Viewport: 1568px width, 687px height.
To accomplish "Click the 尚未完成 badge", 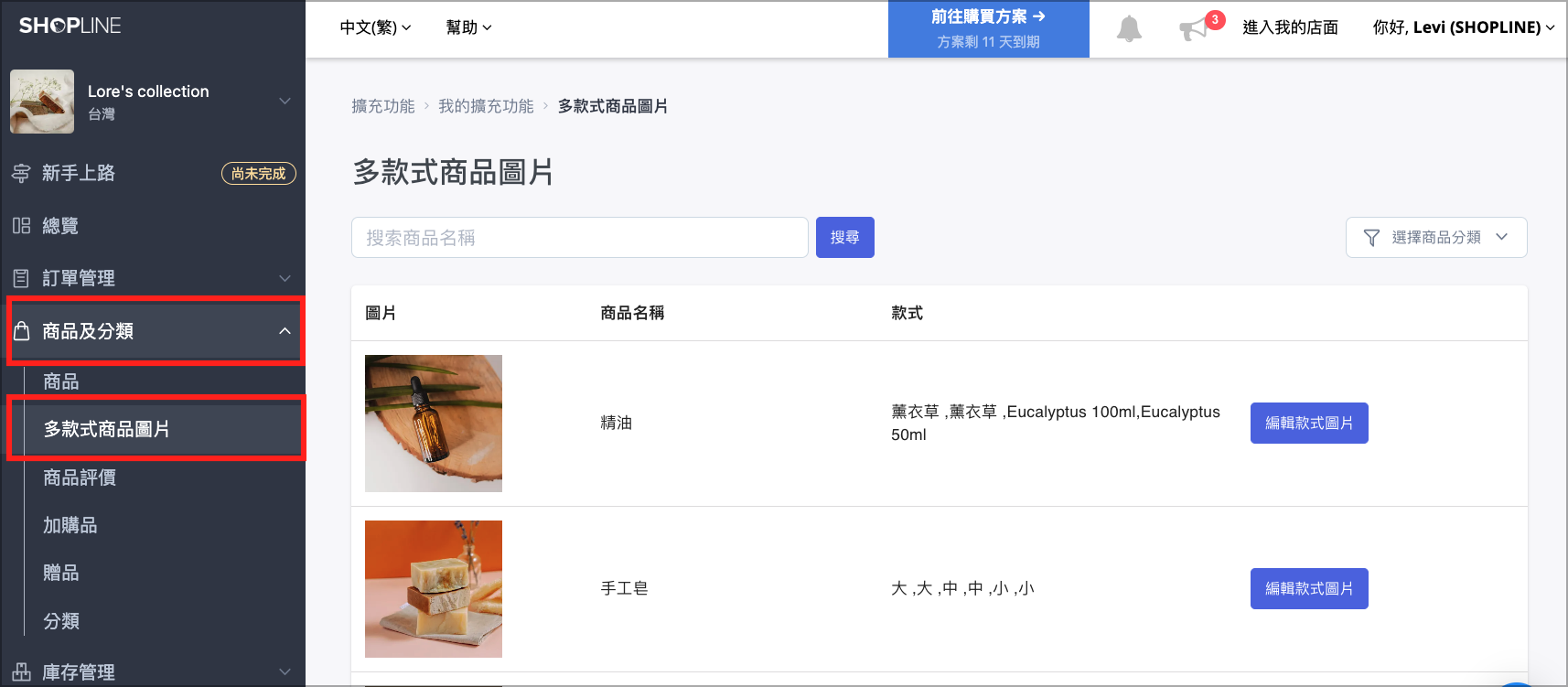I will 259,173.
